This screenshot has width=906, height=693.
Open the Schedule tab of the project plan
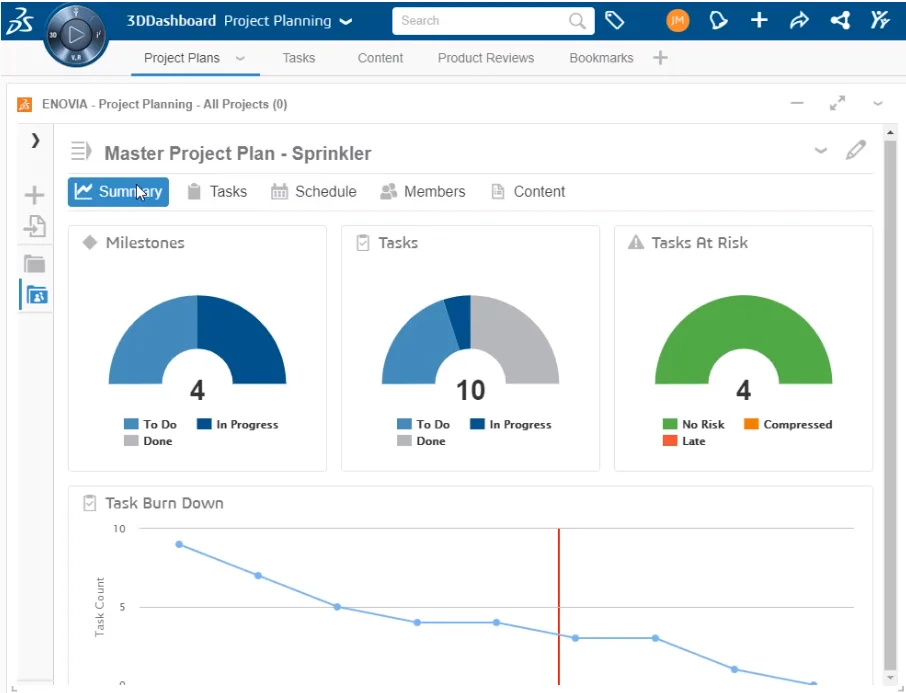click(313, 191)
